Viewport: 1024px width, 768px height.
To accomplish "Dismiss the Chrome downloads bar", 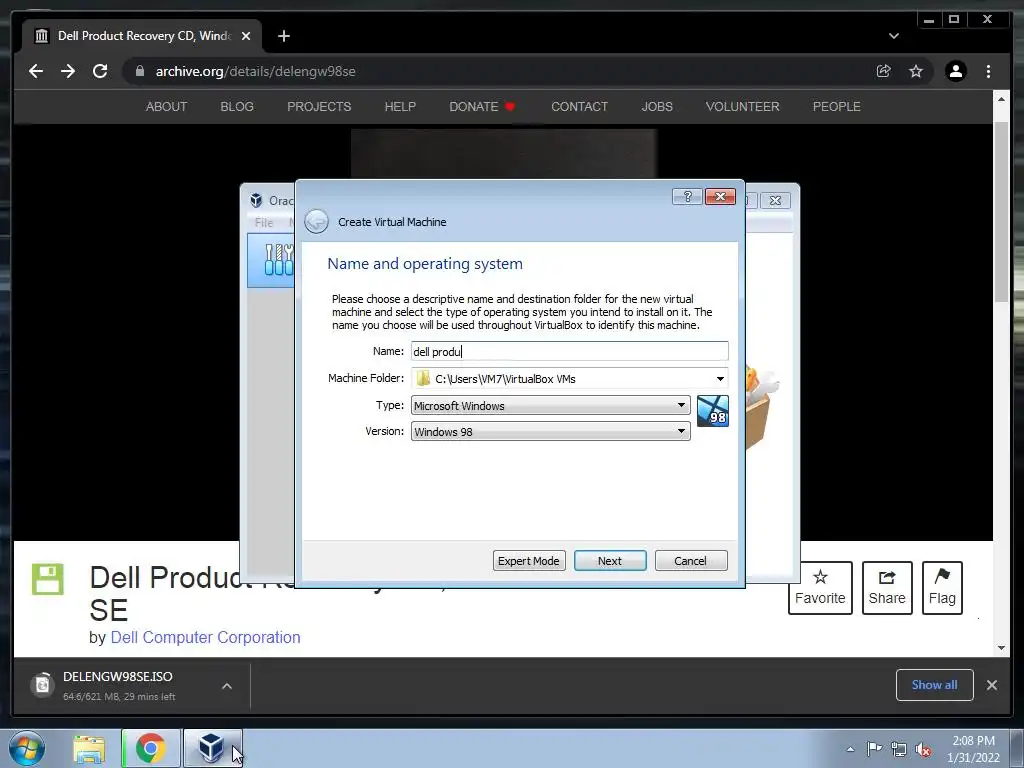I will pos(991,684).
